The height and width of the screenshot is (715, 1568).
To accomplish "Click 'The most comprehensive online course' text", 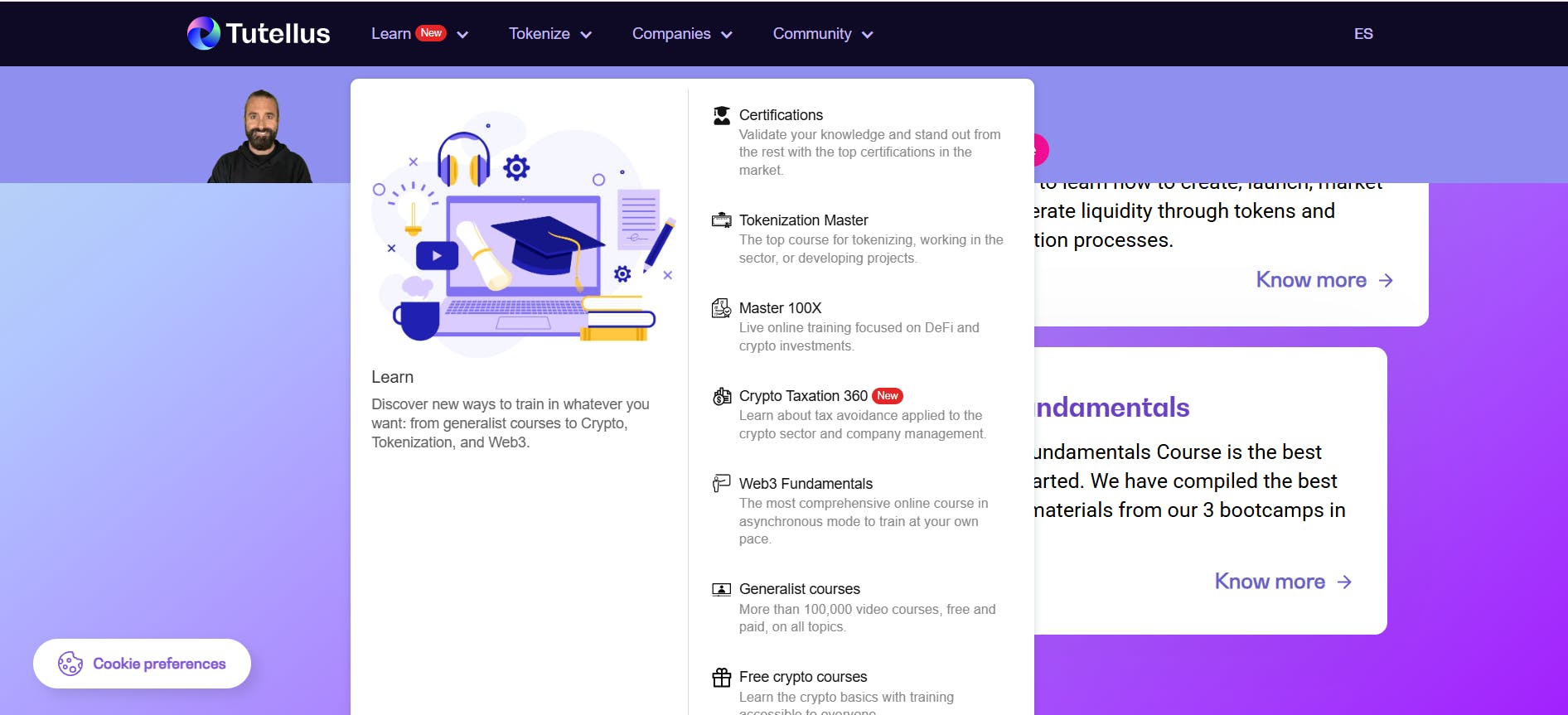I will [x=864, y=521].
